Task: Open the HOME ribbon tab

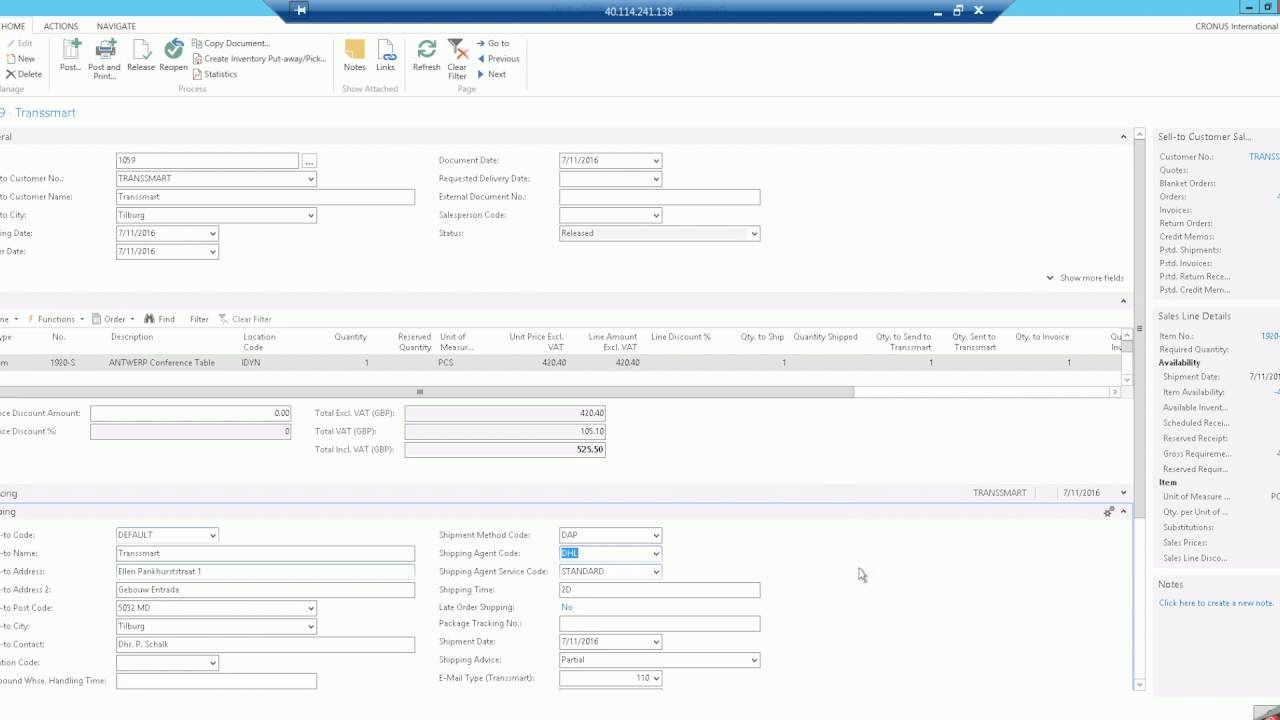Action: pyautogui.click(x=13, y=26)
